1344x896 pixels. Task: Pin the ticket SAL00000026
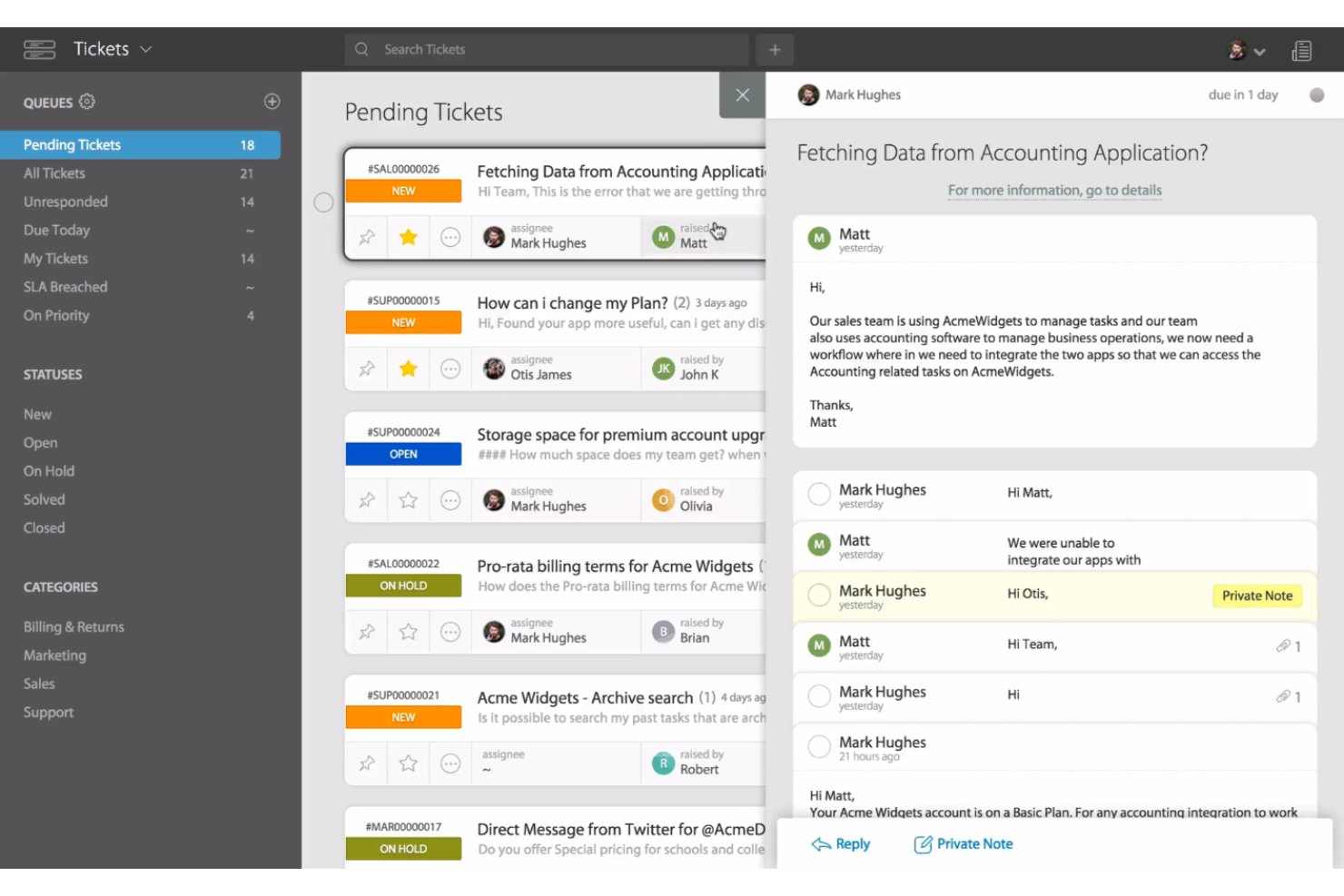[366, 236]
